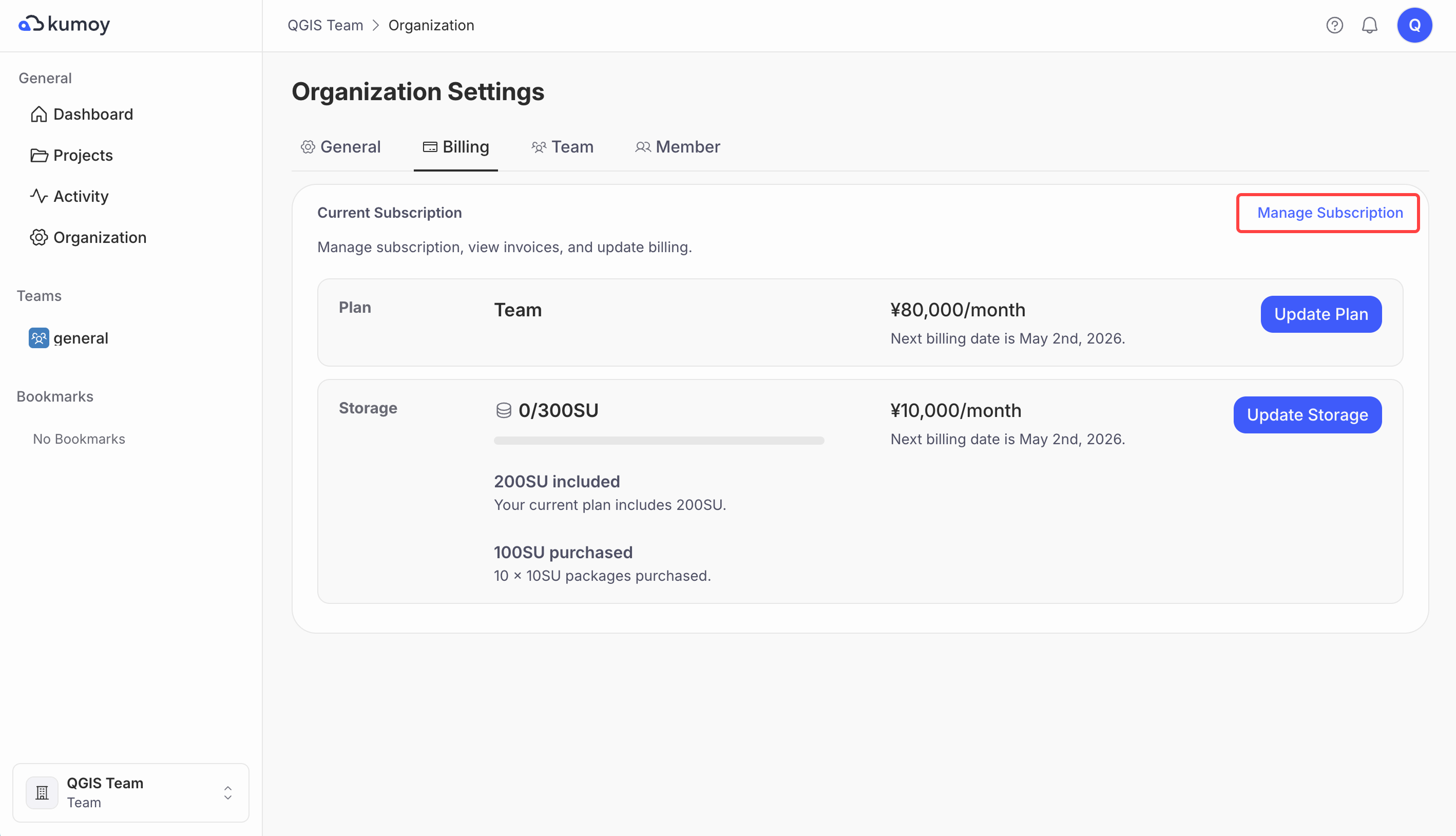Select the Activity waveform icon
The width and height of the screenshot is (1456, 836).
[39, 196]
